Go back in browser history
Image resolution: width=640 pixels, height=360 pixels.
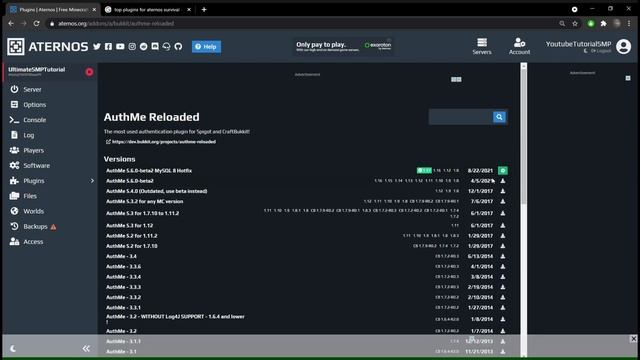click(11, 24)
